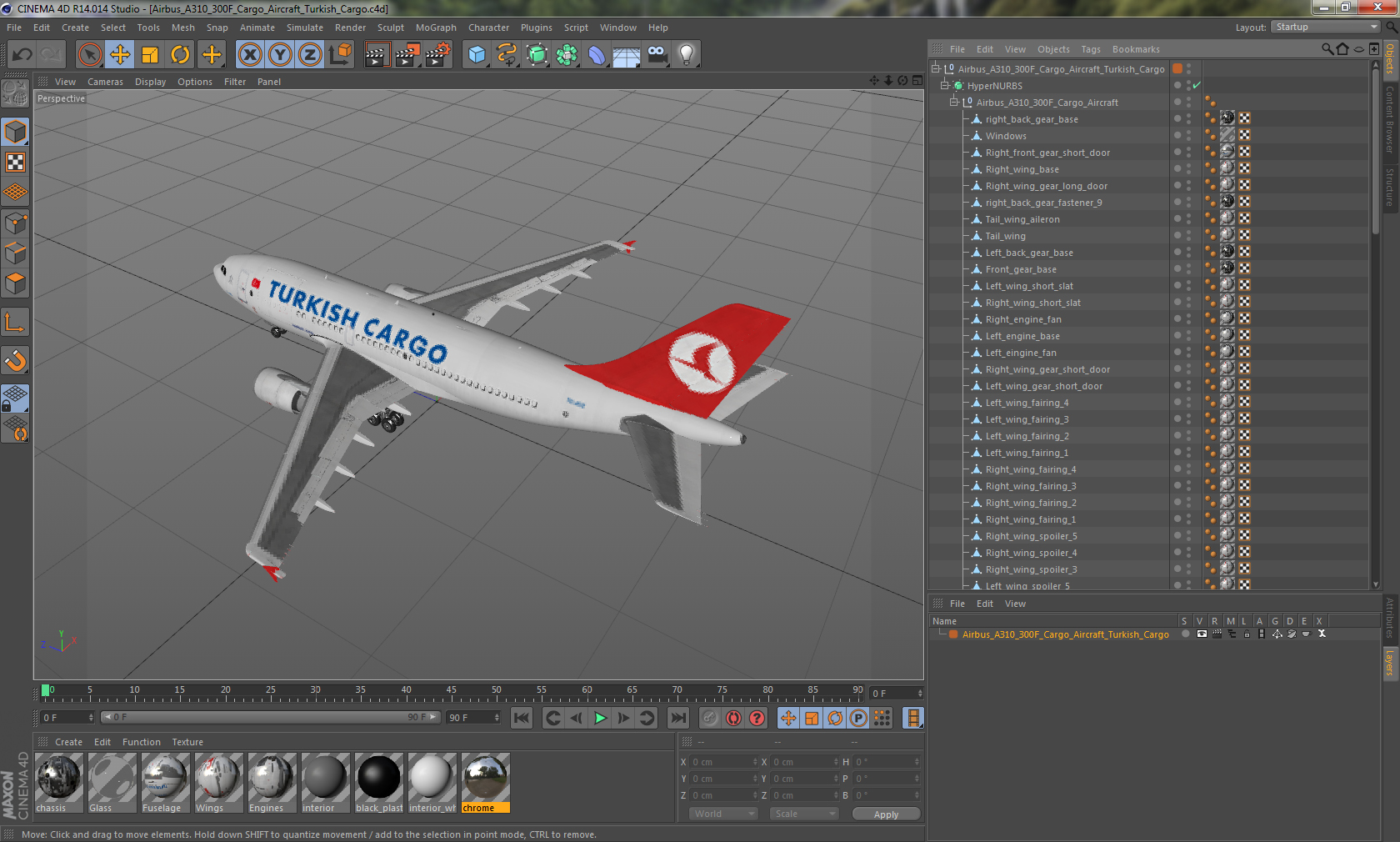Select Points mode in left sidebar
This screenshot has height=842, width=1400.
click(x=16, y=223)
